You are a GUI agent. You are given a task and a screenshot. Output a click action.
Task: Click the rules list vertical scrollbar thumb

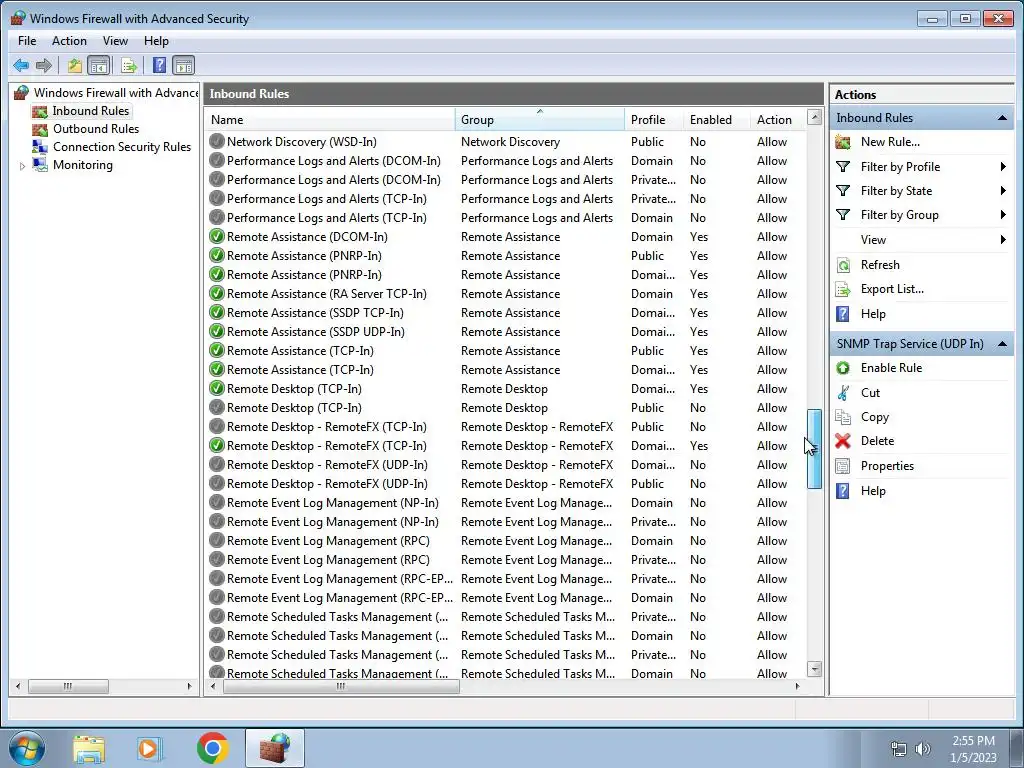pos(814,449)
